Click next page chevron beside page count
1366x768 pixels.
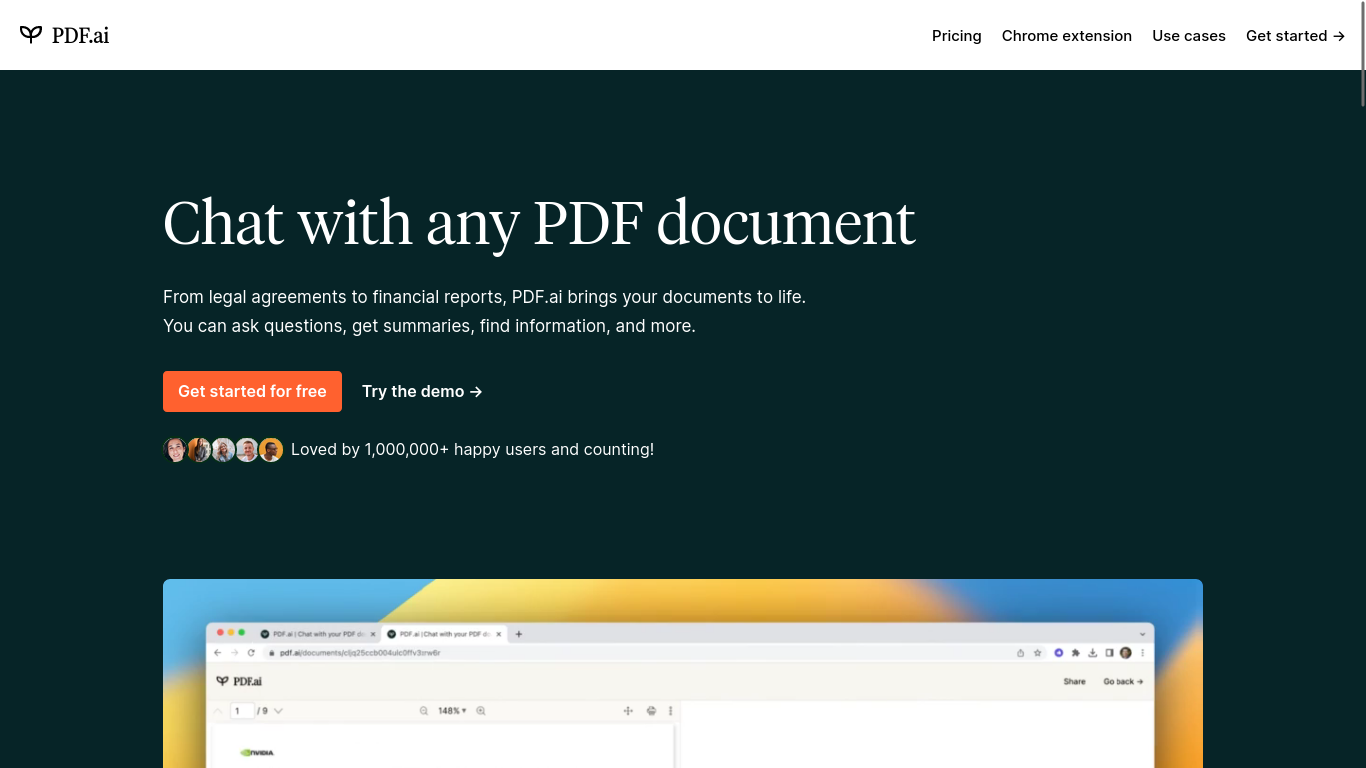(278, 711)
